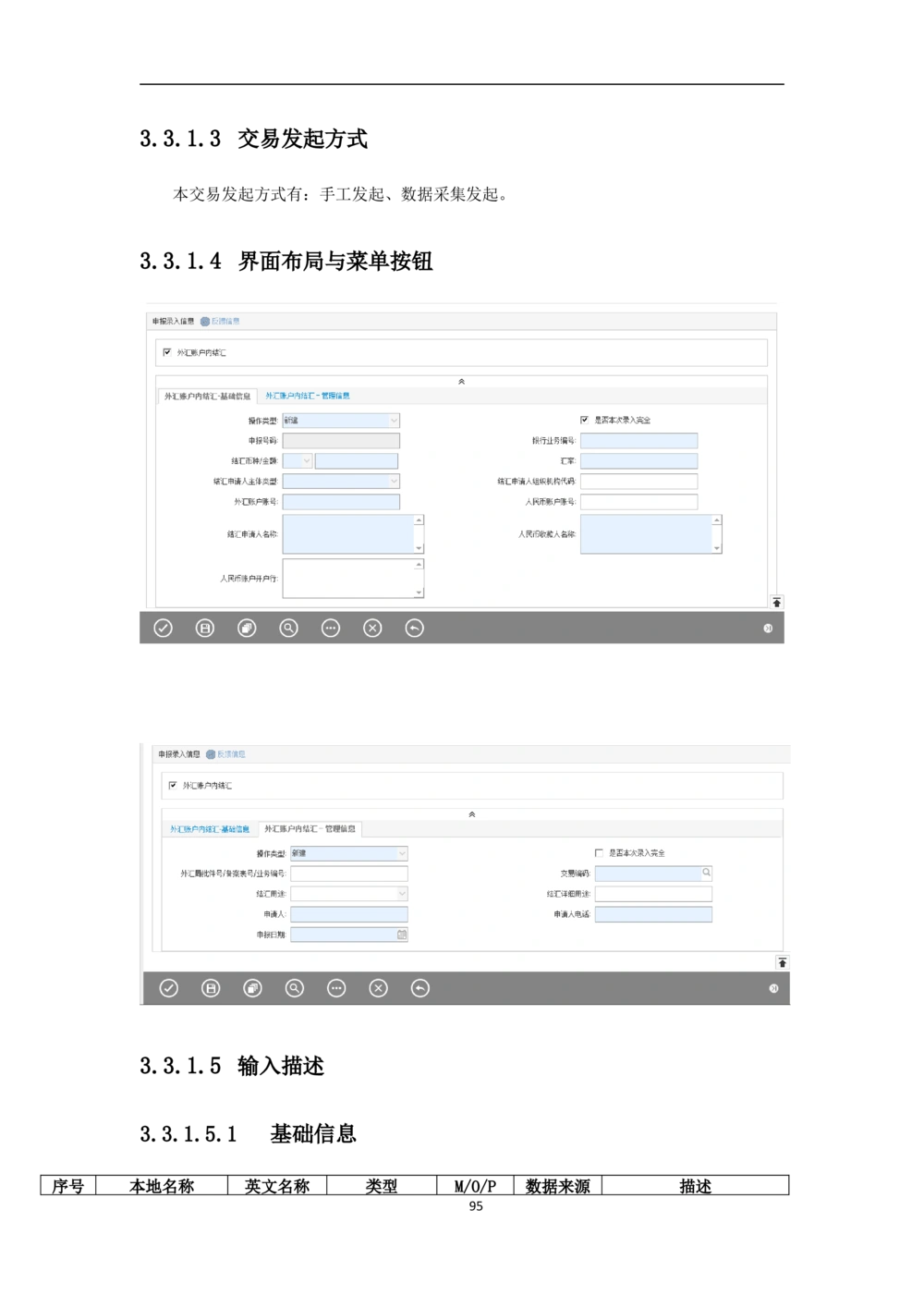The width and height of the screenshot is (924, 1308).
Task: Uncheck the checked 是否本次录入完全 checkbox
Action: pyautogui.click(x=584, y=420)
